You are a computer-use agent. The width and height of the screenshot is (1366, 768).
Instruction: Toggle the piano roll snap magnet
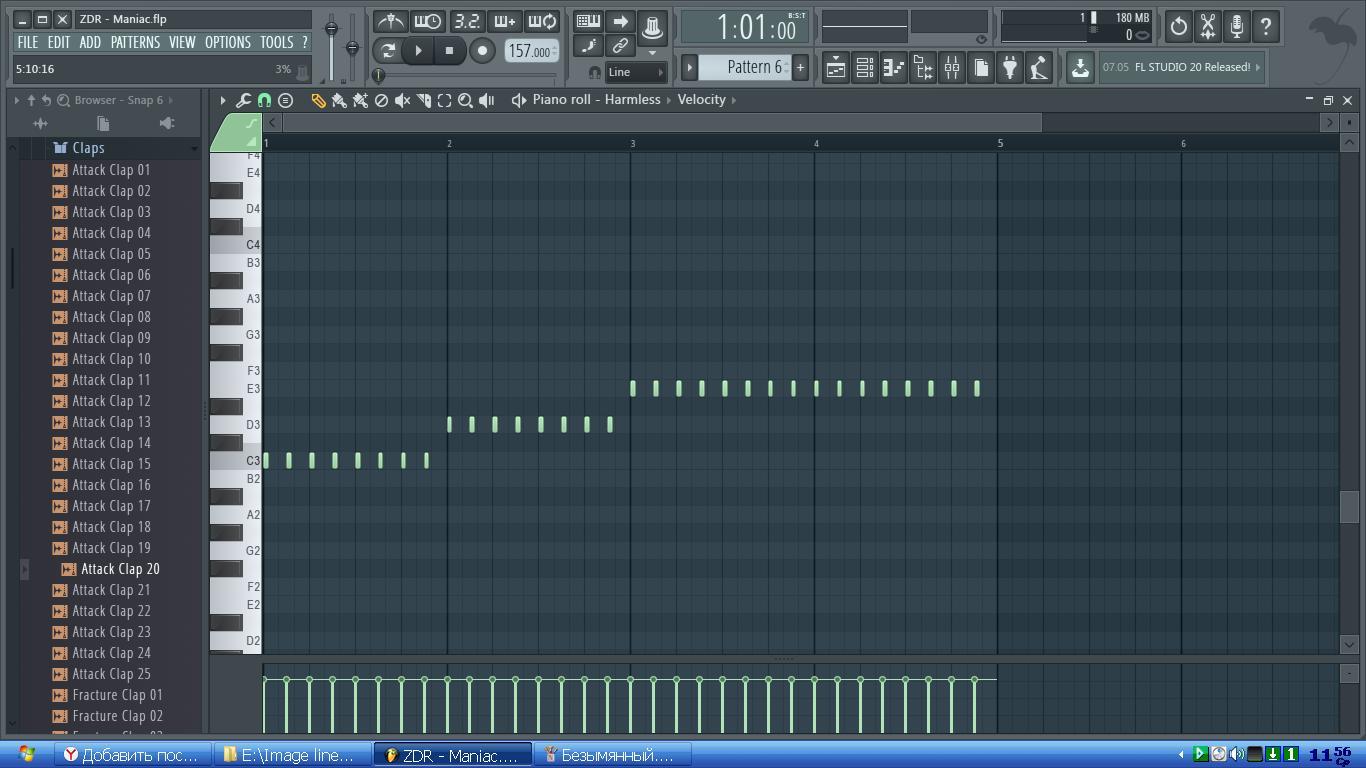tap(264, 100)
